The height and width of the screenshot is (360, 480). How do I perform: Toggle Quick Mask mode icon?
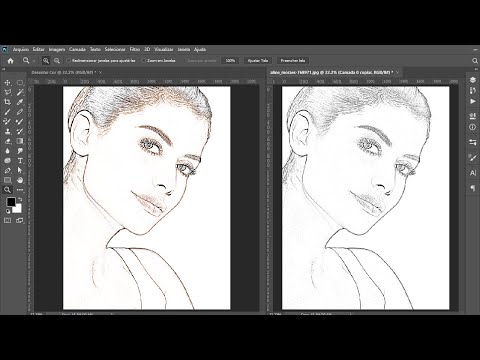click(x=7, y=220)
